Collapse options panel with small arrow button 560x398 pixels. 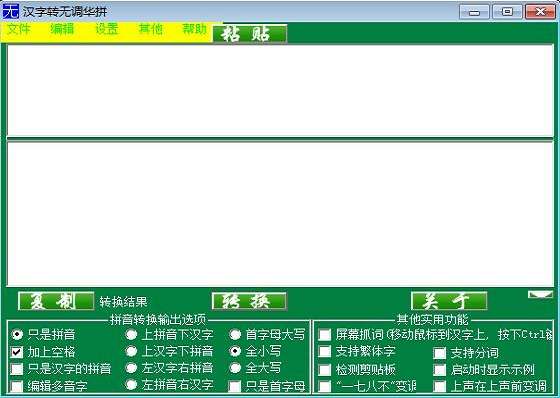[540, 294]
